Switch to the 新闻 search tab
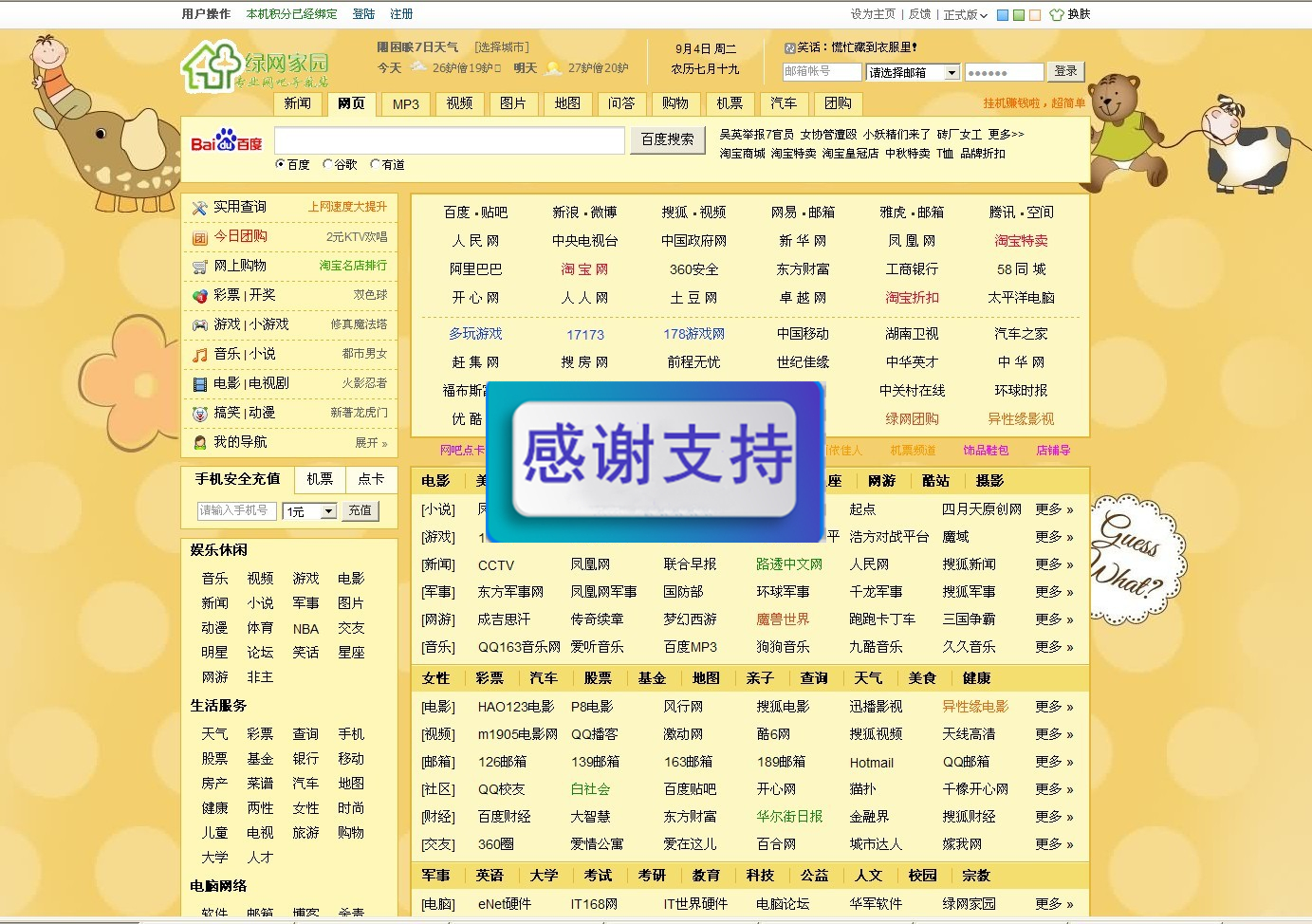The width and height of the screenshot is (1312, 924). pyautogui.click(x=298, y=103)
